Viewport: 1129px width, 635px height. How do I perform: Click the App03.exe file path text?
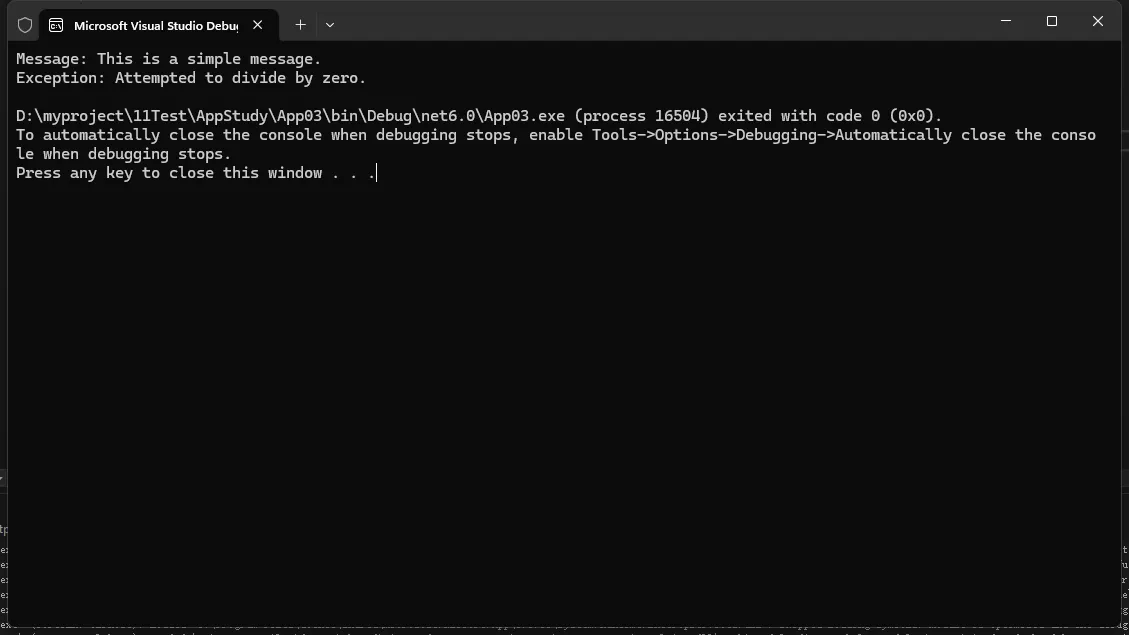pos(290,116)
